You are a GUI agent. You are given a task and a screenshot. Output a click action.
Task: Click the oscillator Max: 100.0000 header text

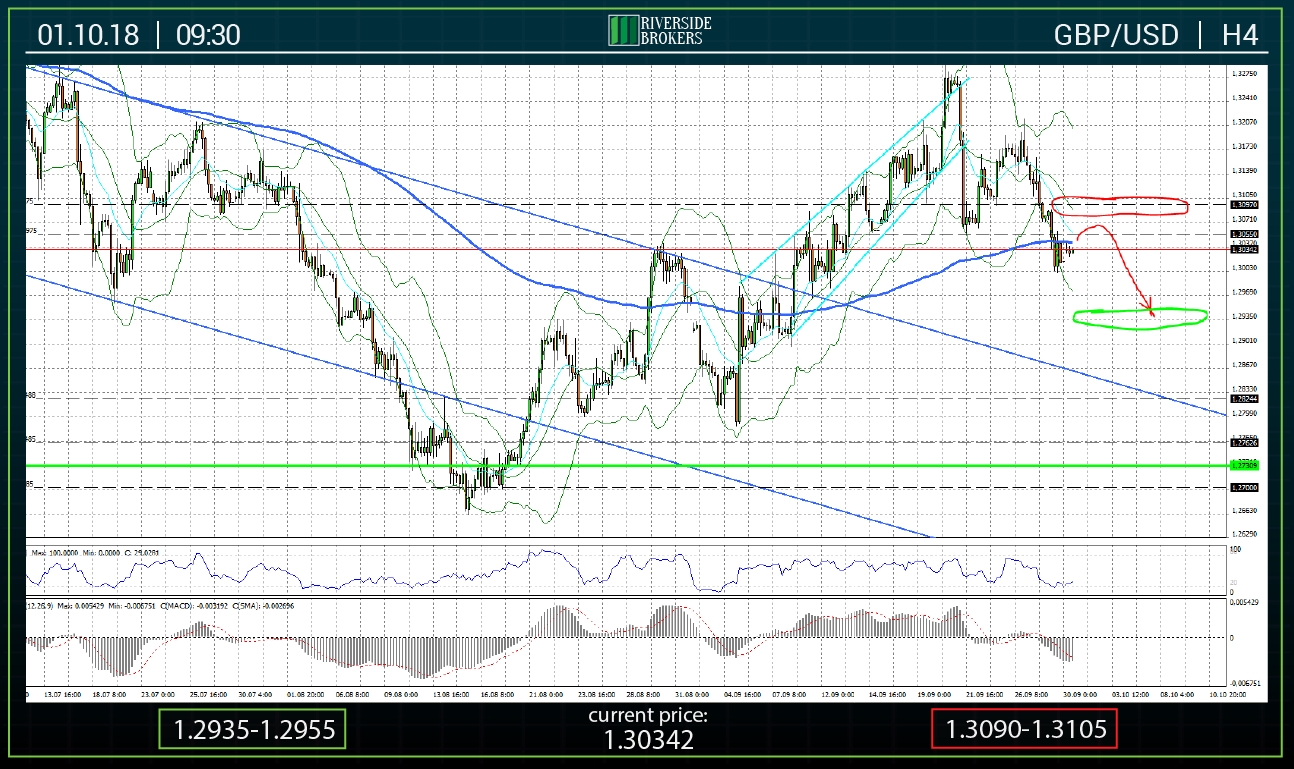pos(57,551)
